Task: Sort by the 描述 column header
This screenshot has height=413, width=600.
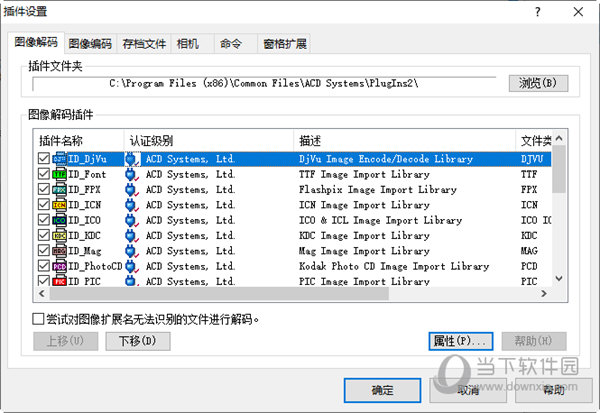Action: [x=404, y=140]
